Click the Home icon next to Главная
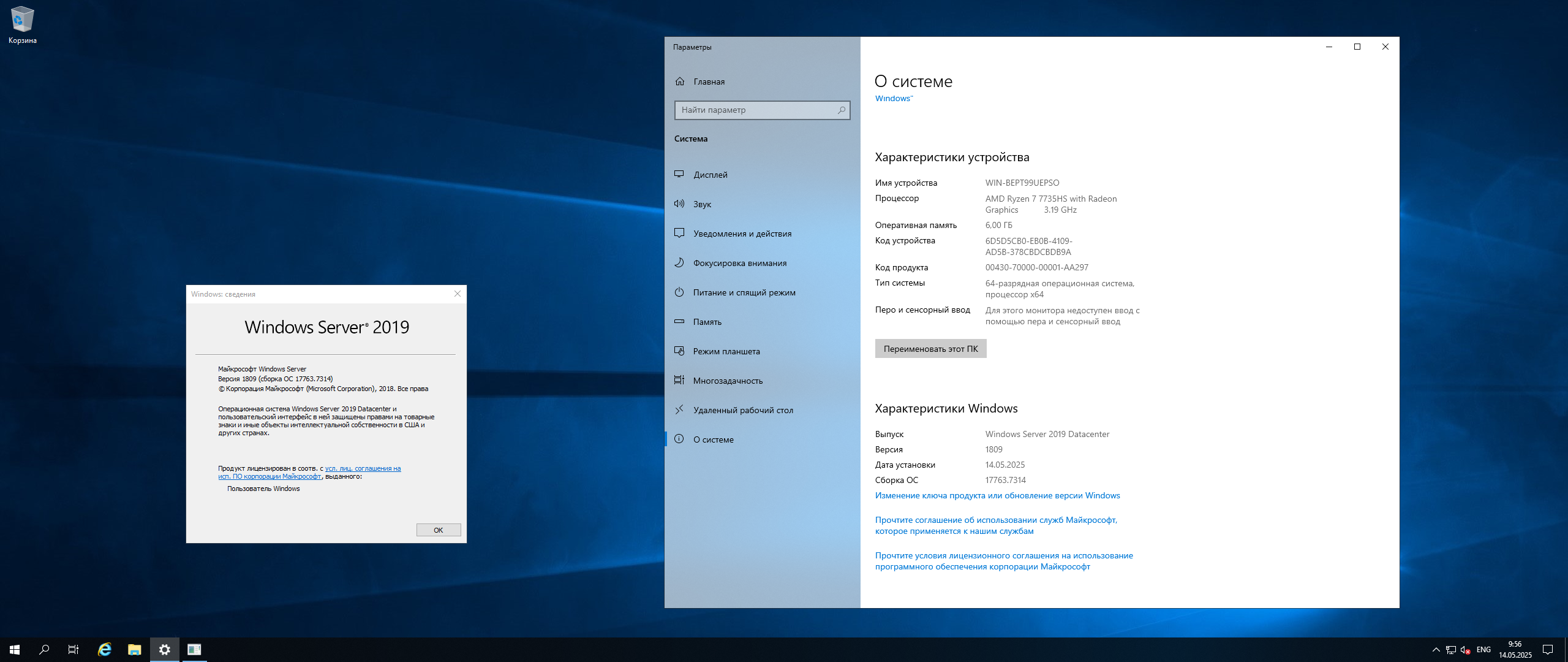Screen dimensions: 1568x662 point(680,82)
